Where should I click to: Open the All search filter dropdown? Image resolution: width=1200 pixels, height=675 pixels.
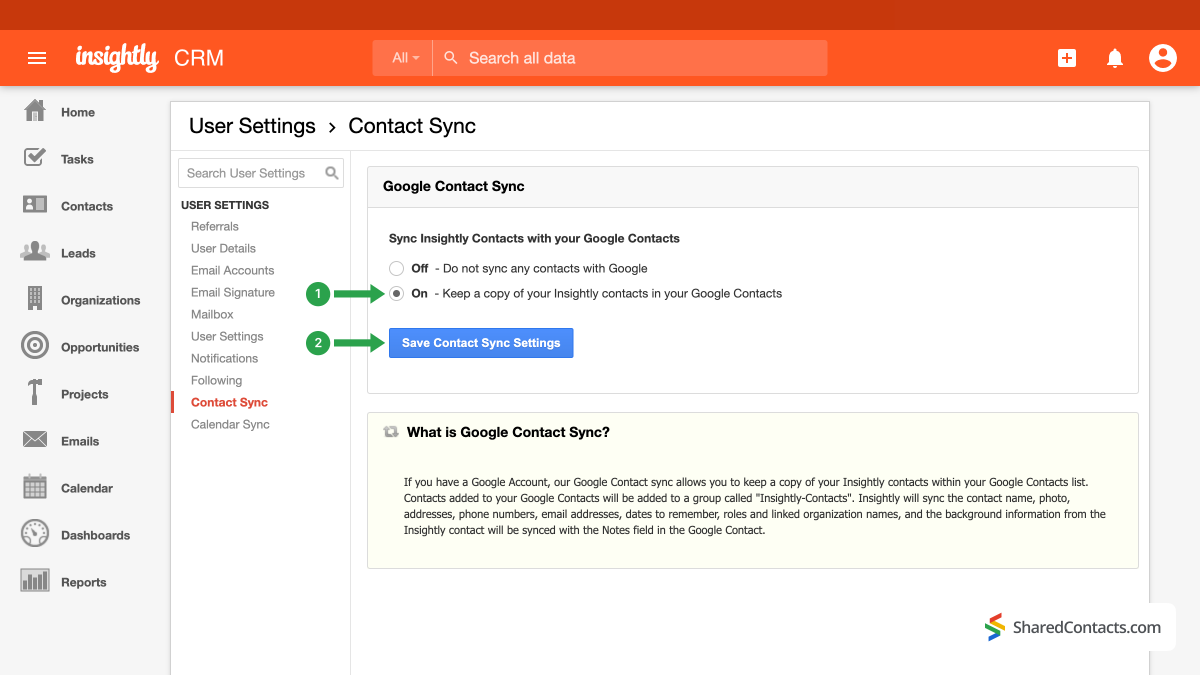tap(405, 58)
